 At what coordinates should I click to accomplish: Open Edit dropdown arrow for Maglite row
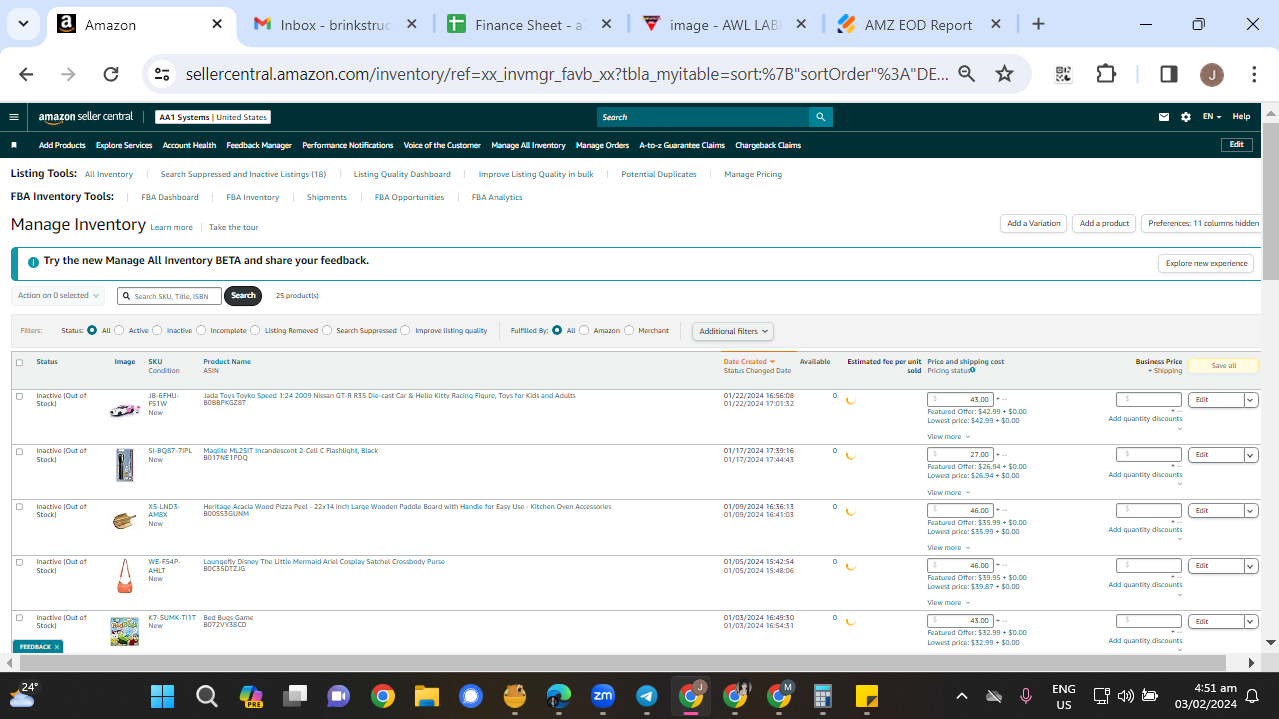[1250, 454]
